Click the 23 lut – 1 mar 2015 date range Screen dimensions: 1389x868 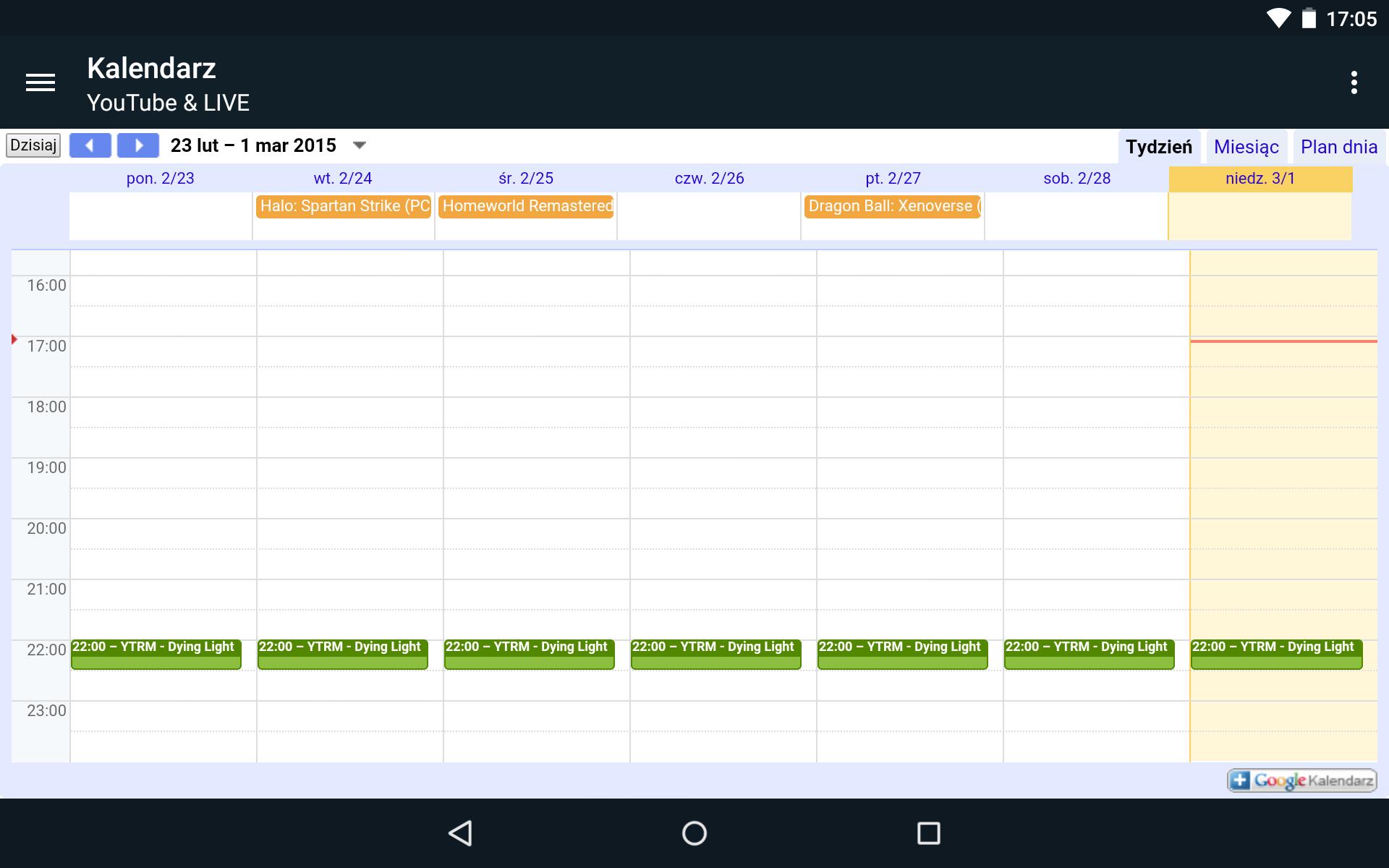[253, 145]
